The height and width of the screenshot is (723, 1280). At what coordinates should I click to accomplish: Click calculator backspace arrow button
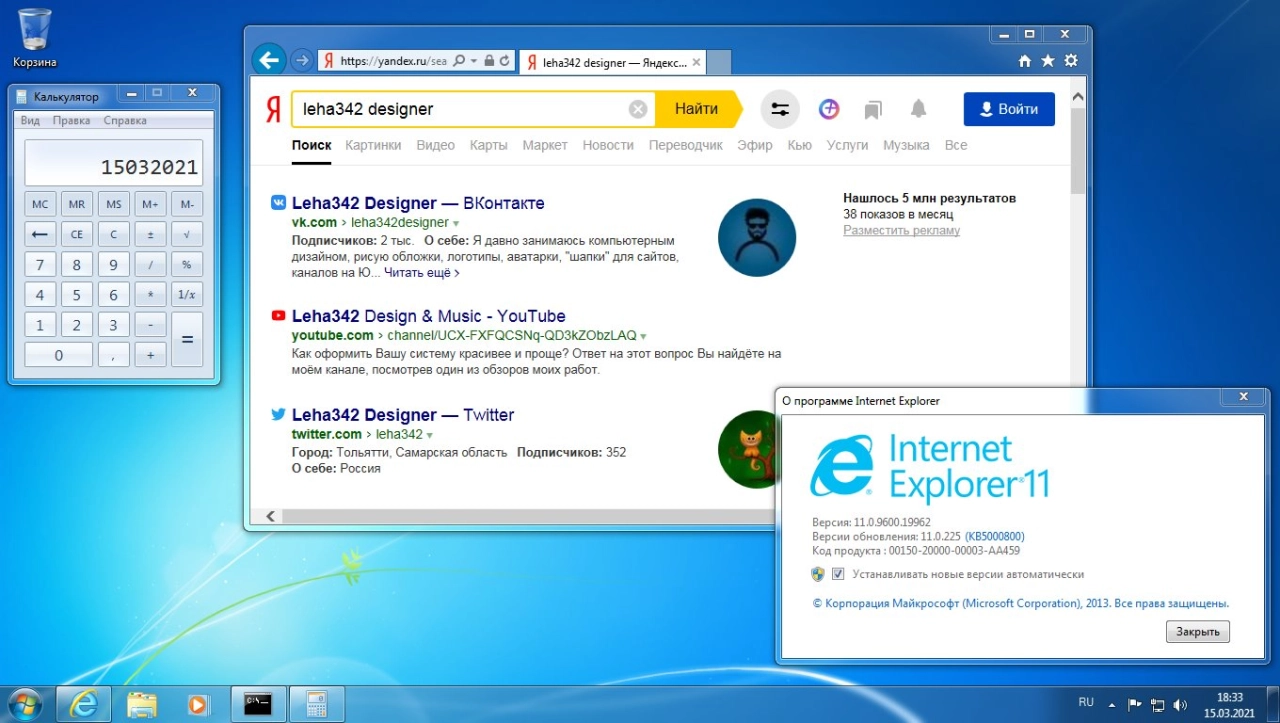[40, 234]
